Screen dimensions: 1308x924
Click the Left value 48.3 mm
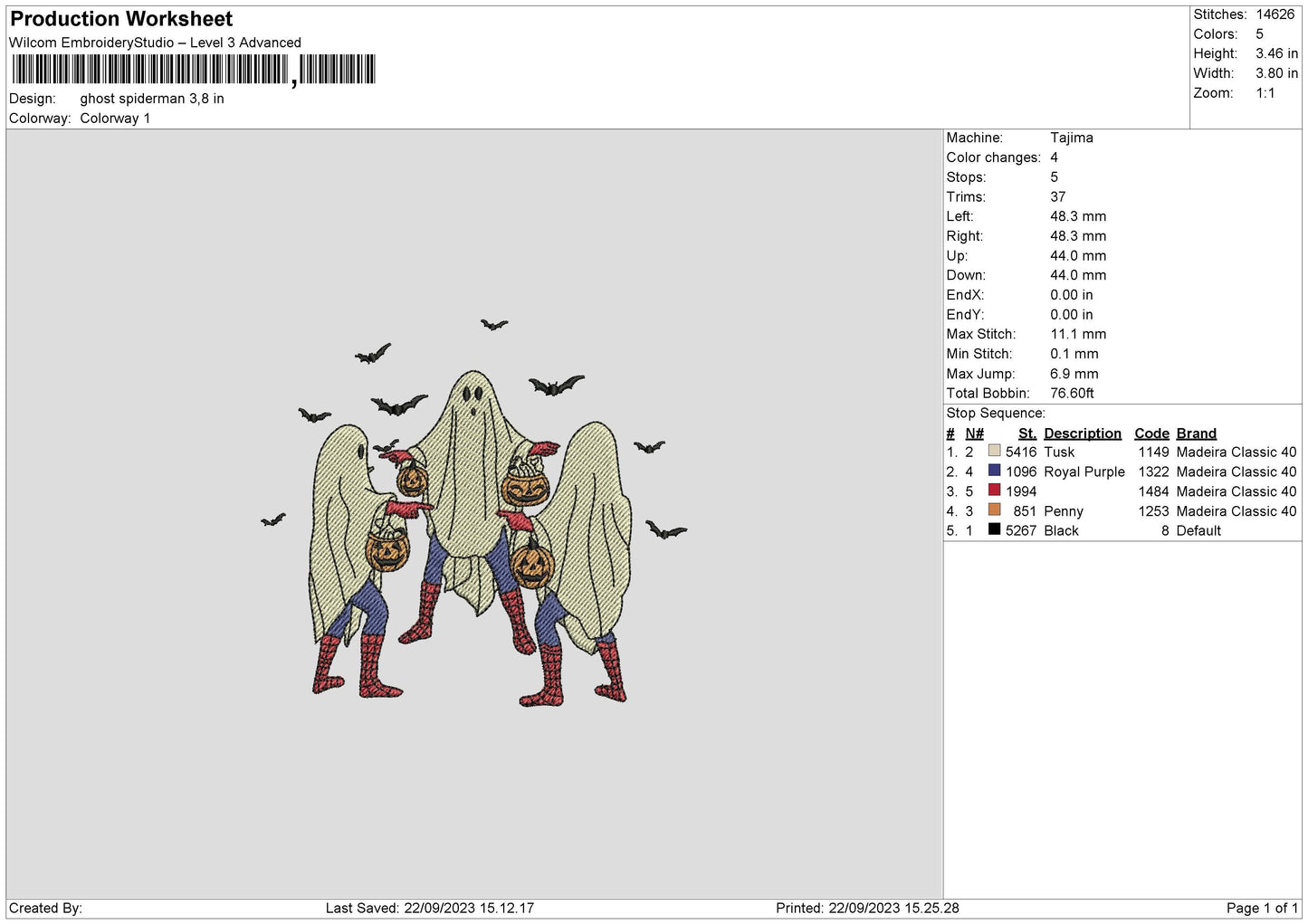pyautogui.click(x=1078, y=216)
